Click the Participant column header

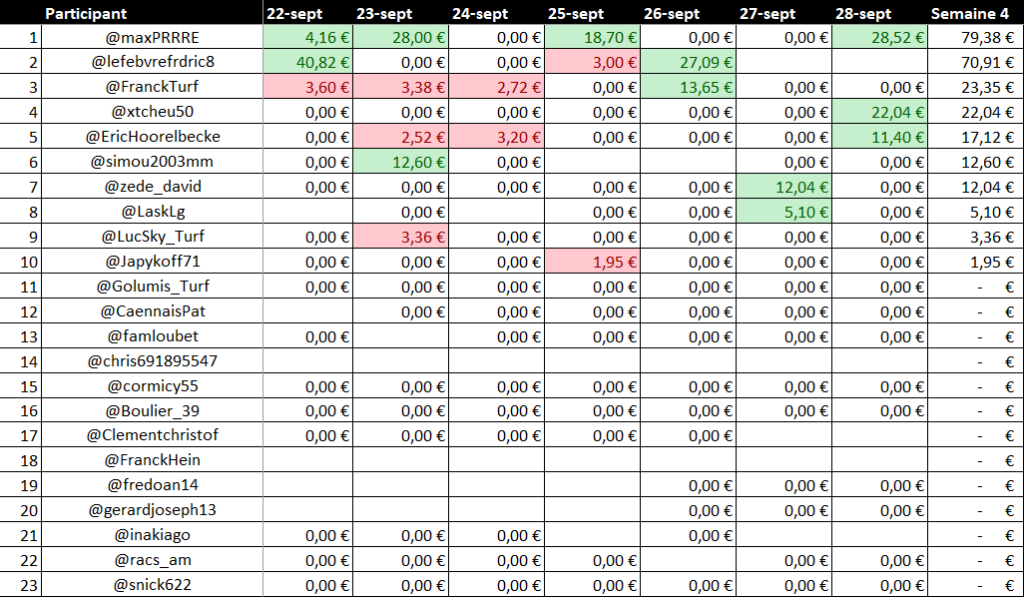[86, 14]
